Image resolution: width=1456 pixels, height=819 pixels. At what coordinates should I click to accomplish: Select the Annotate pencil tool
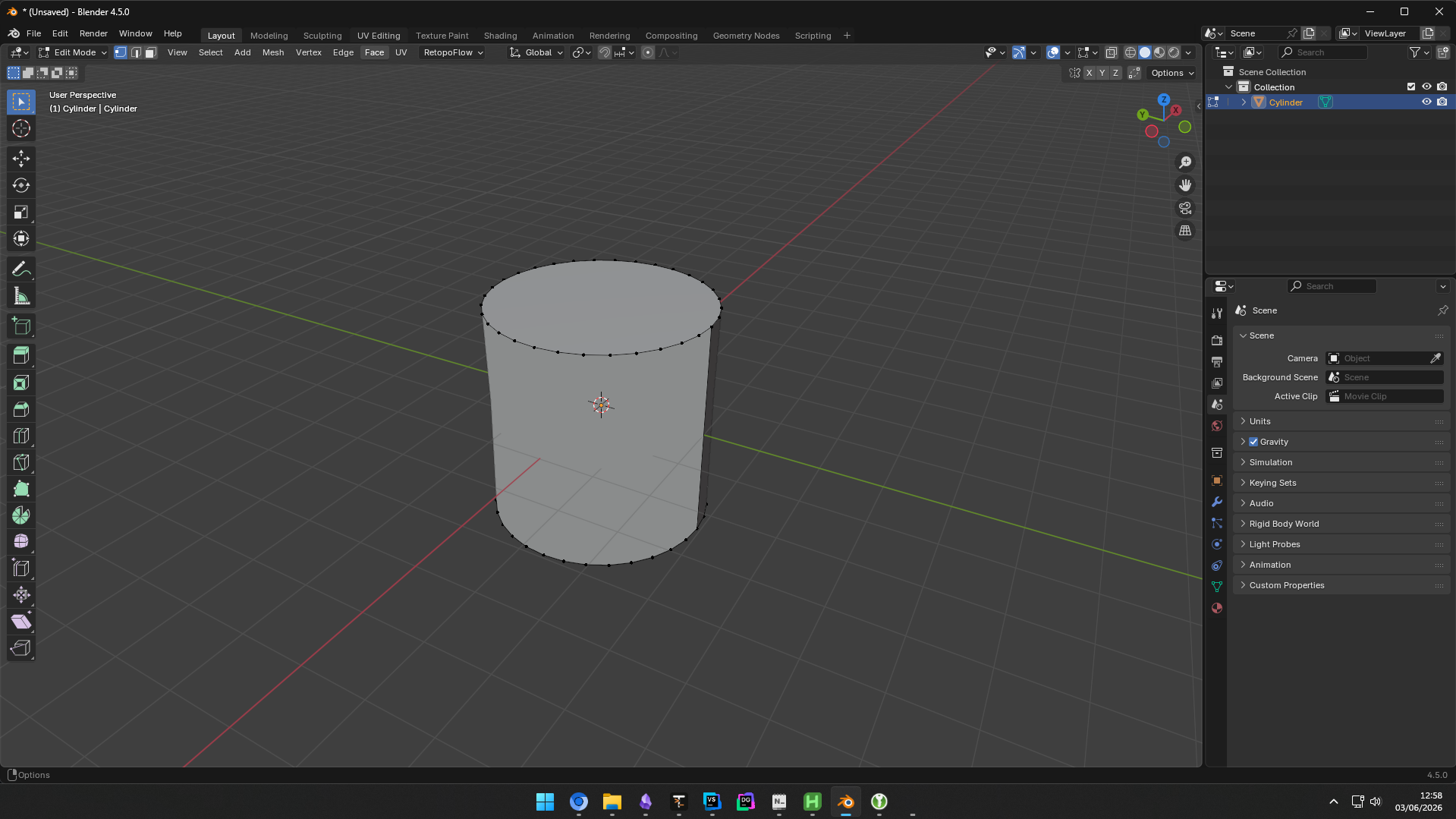21,269
